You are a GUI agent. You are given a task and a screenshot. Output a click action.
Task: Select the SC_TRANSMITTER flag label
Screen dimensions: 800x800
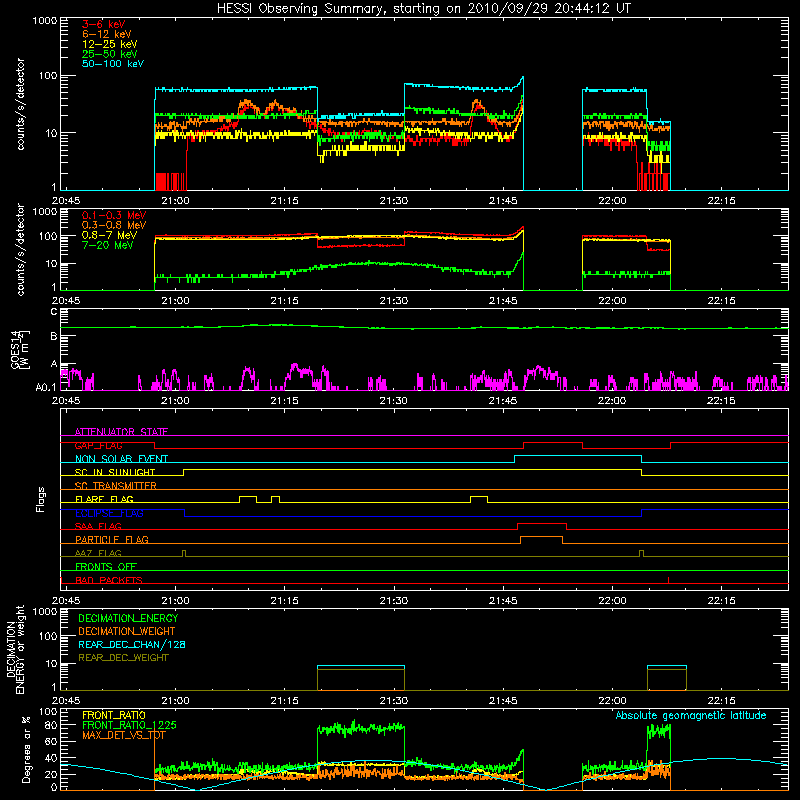pos(116,486)
